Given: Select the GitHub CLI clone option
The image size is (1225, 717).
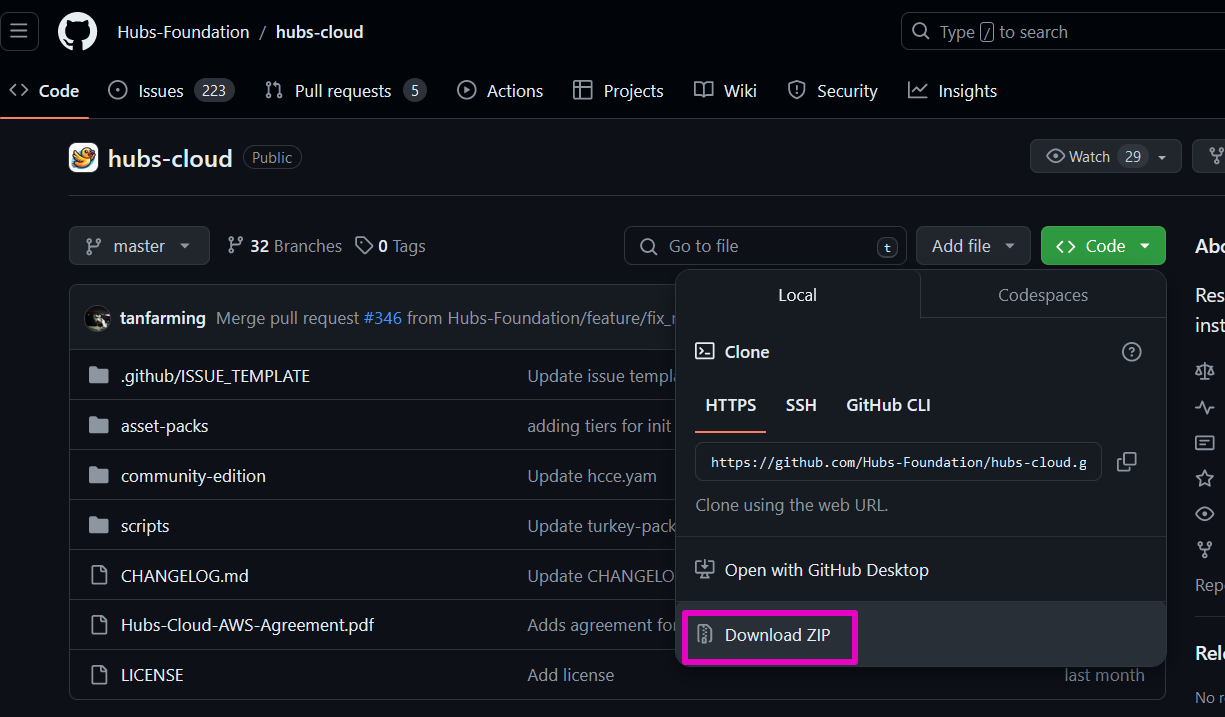Looking at the screenshot, I should coord(888,405).
